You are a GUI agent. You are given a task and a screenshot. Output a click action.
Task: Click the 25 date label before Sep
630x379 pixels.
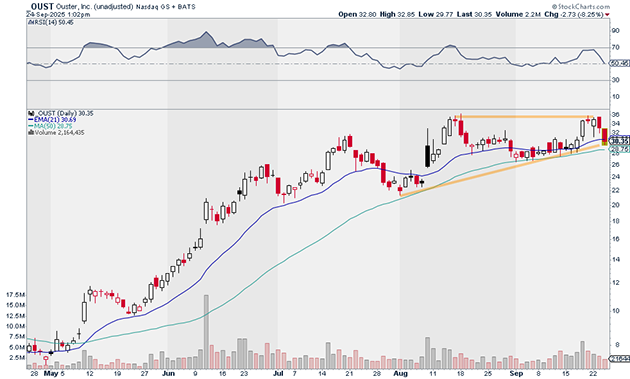pos(488,373)
